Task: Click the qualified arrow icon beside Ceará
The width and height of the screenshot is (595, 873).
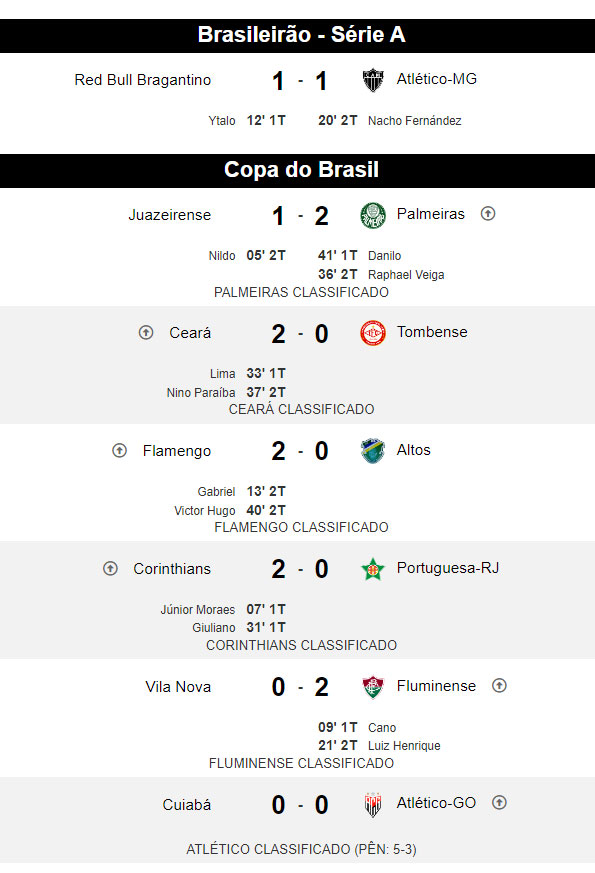Action: coord(146,333)
